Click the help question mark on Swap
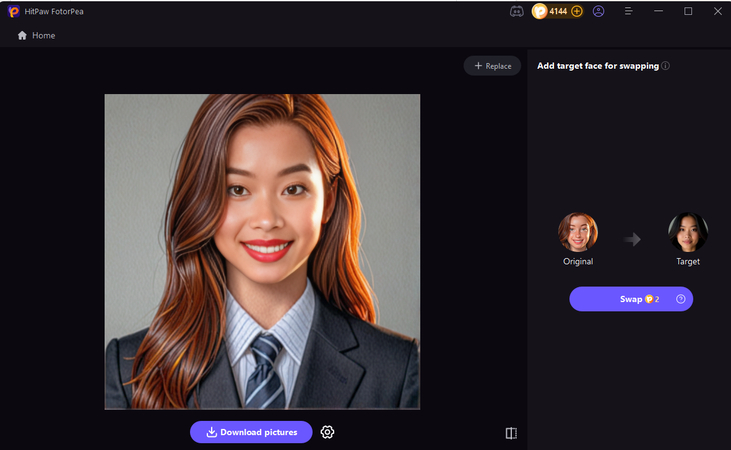Viewport: 731px width, 450px height. click(x=681, y=299)
